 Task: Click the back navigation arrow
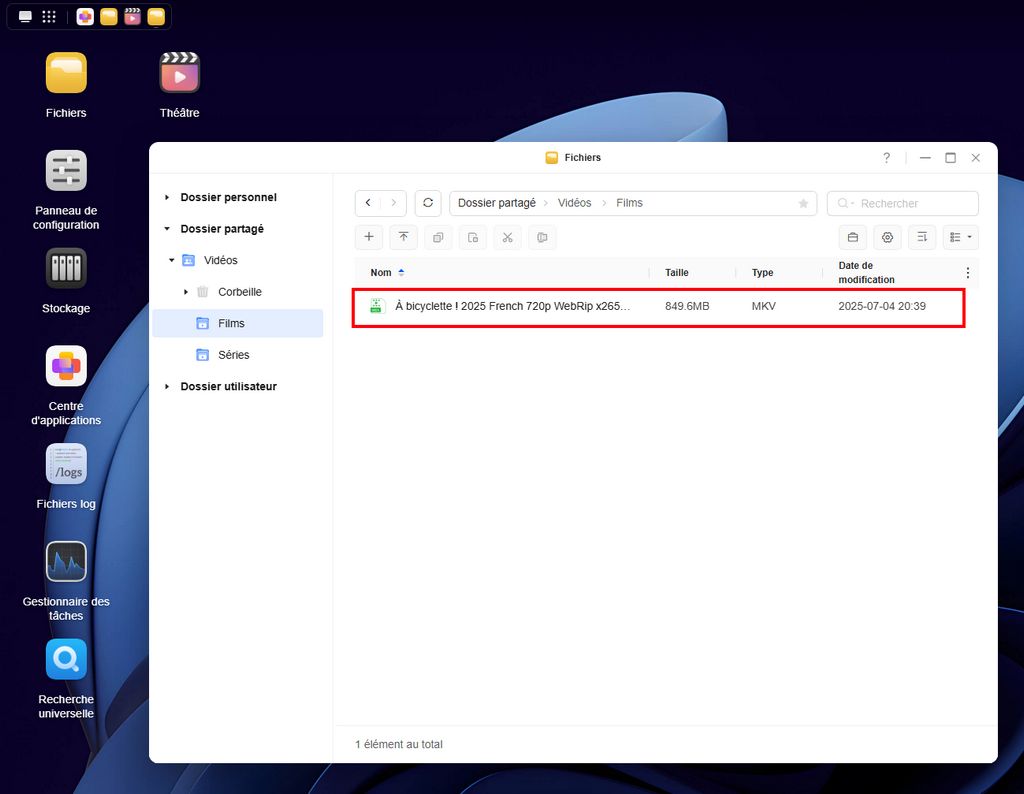coord(368,203)
